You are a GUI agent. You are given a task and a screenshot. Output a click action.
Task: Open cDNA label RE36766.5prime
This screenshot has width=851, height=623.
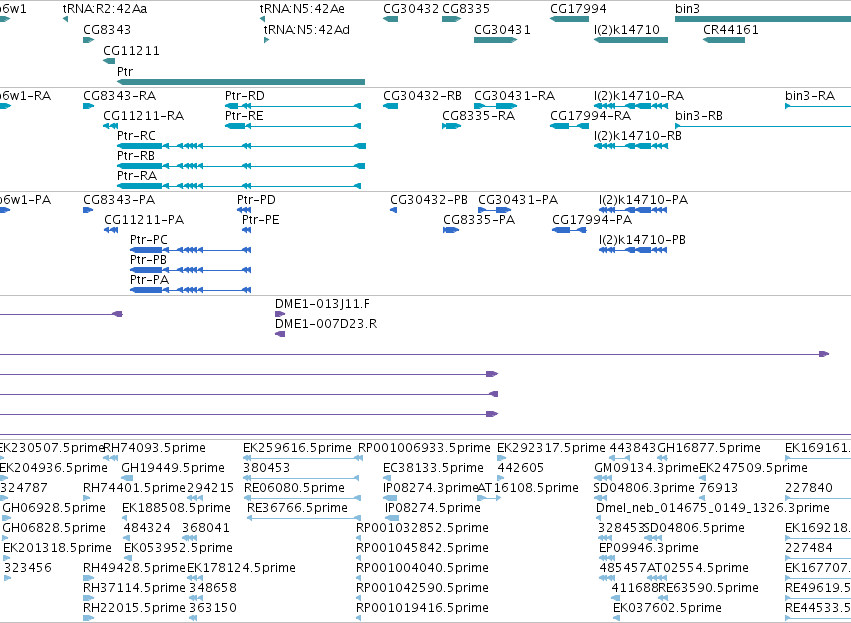click(297, 508)
